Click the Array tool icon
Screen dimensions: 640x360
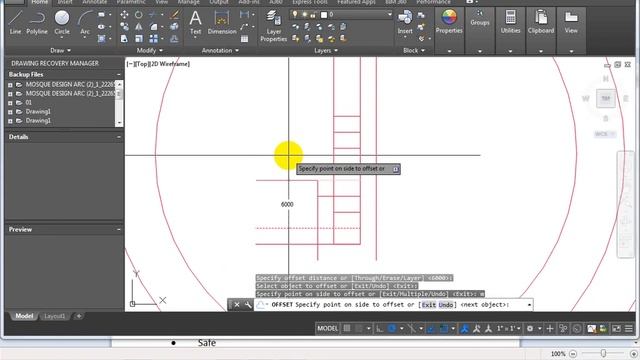click(x=153, y=39)
